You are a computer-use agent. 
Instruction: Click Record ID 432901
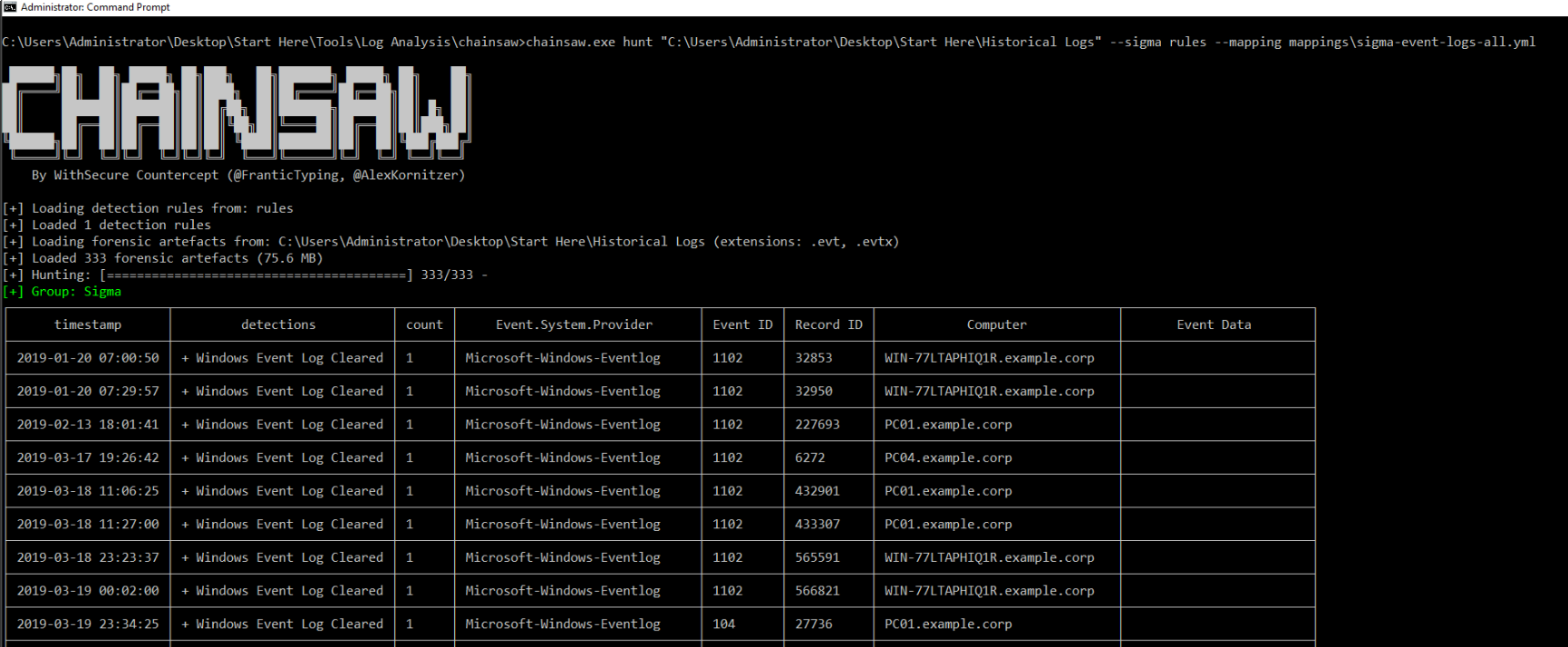click(818, 491)
